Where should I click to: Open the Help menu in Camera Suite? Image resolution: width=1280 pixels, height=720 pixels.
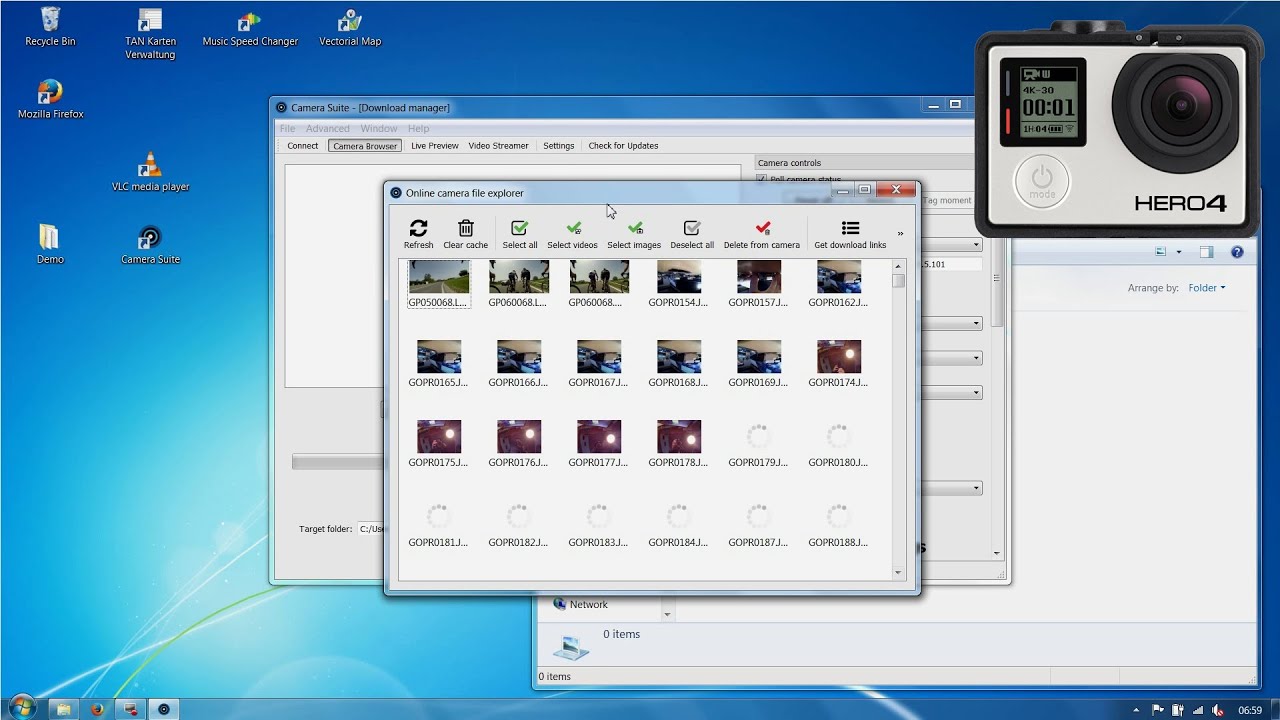click(418, 128)
